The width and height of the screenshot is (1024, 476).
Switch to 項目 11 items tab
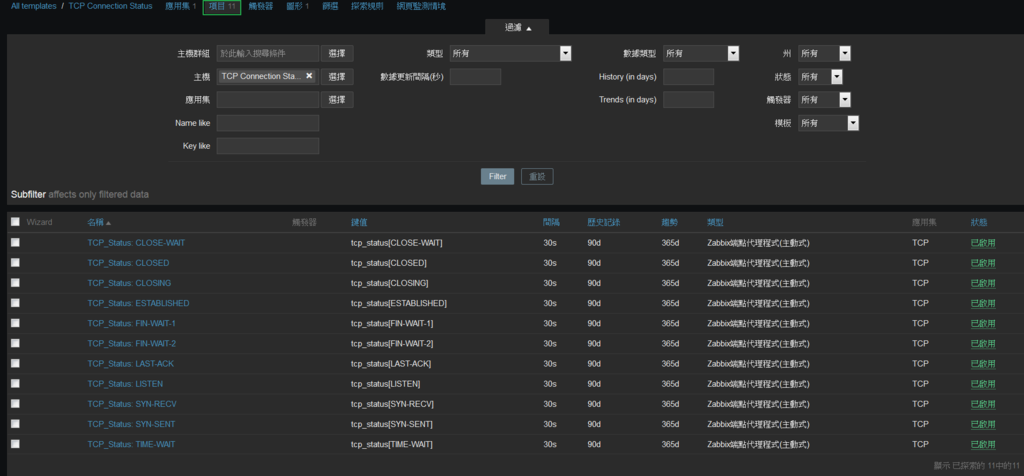pyautogui.click(x=221, y=7)
